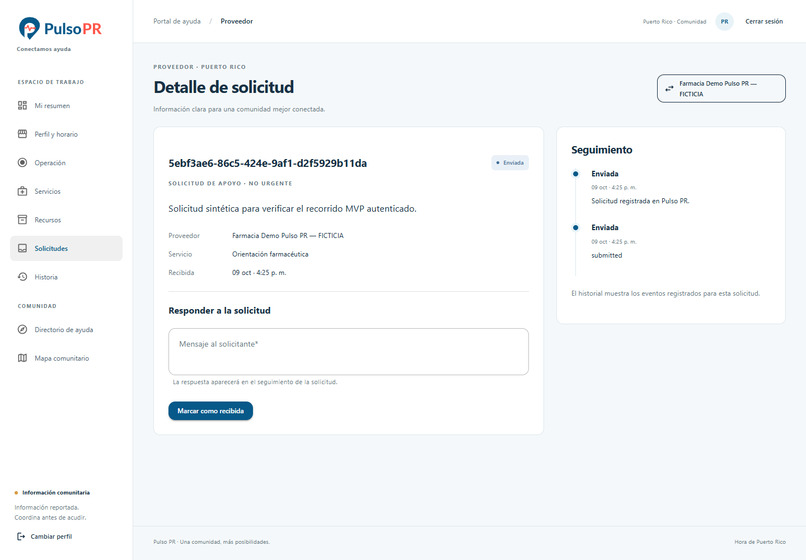Click the Operación circle icon
The width and height of the screenshot is (806, 560).
[x=22, y=162]
